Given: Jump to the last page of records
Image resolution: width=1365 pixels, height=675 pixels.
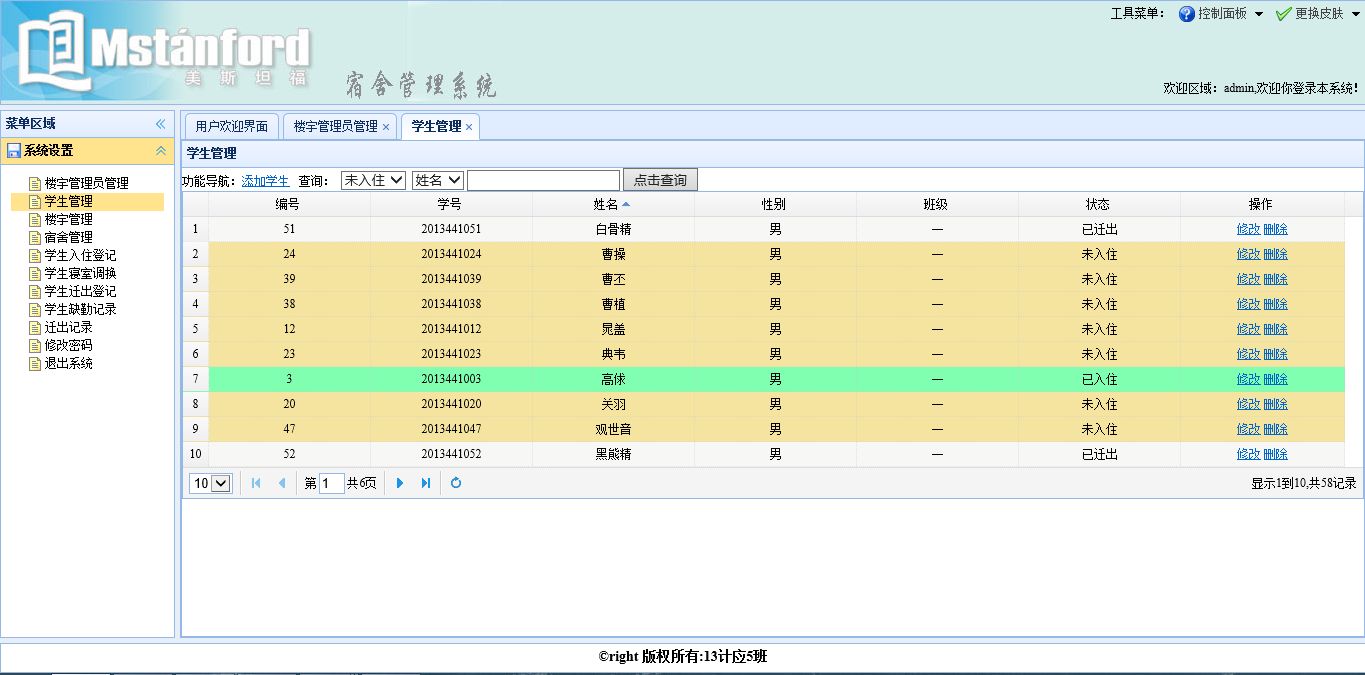Looking at the screenshot, I should 426,483.
